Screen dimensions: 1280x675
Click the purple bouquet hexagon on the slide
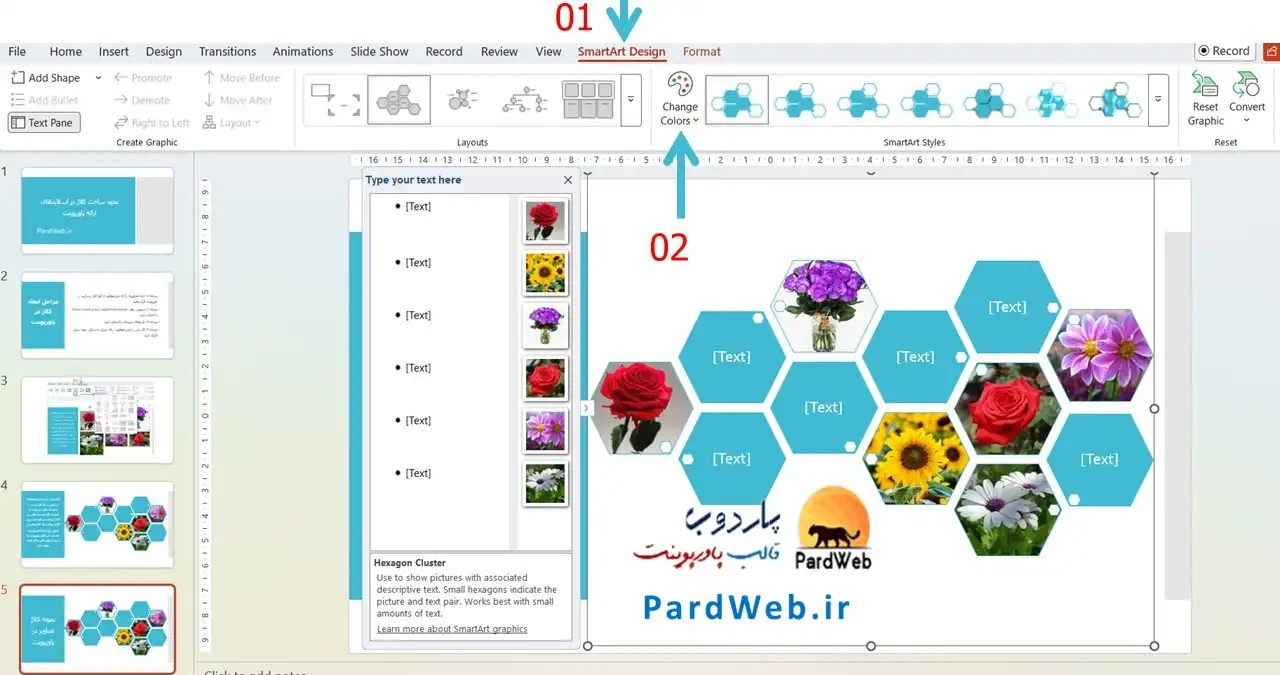pyautogui.click(x=824, y=306)
